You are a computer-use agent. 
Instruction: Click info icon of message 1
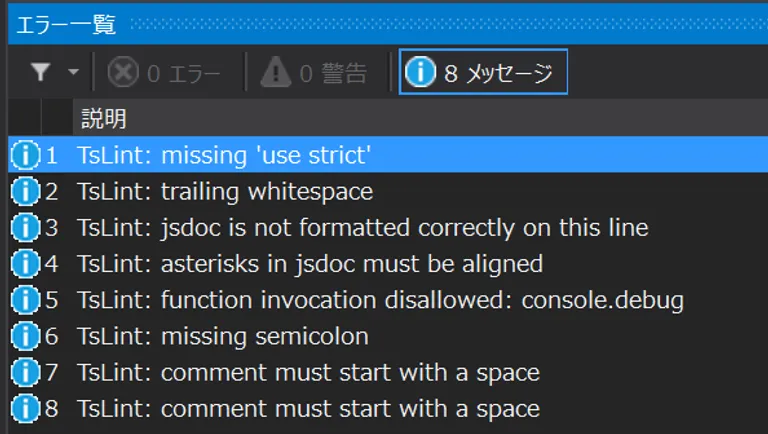coord(24,155)
